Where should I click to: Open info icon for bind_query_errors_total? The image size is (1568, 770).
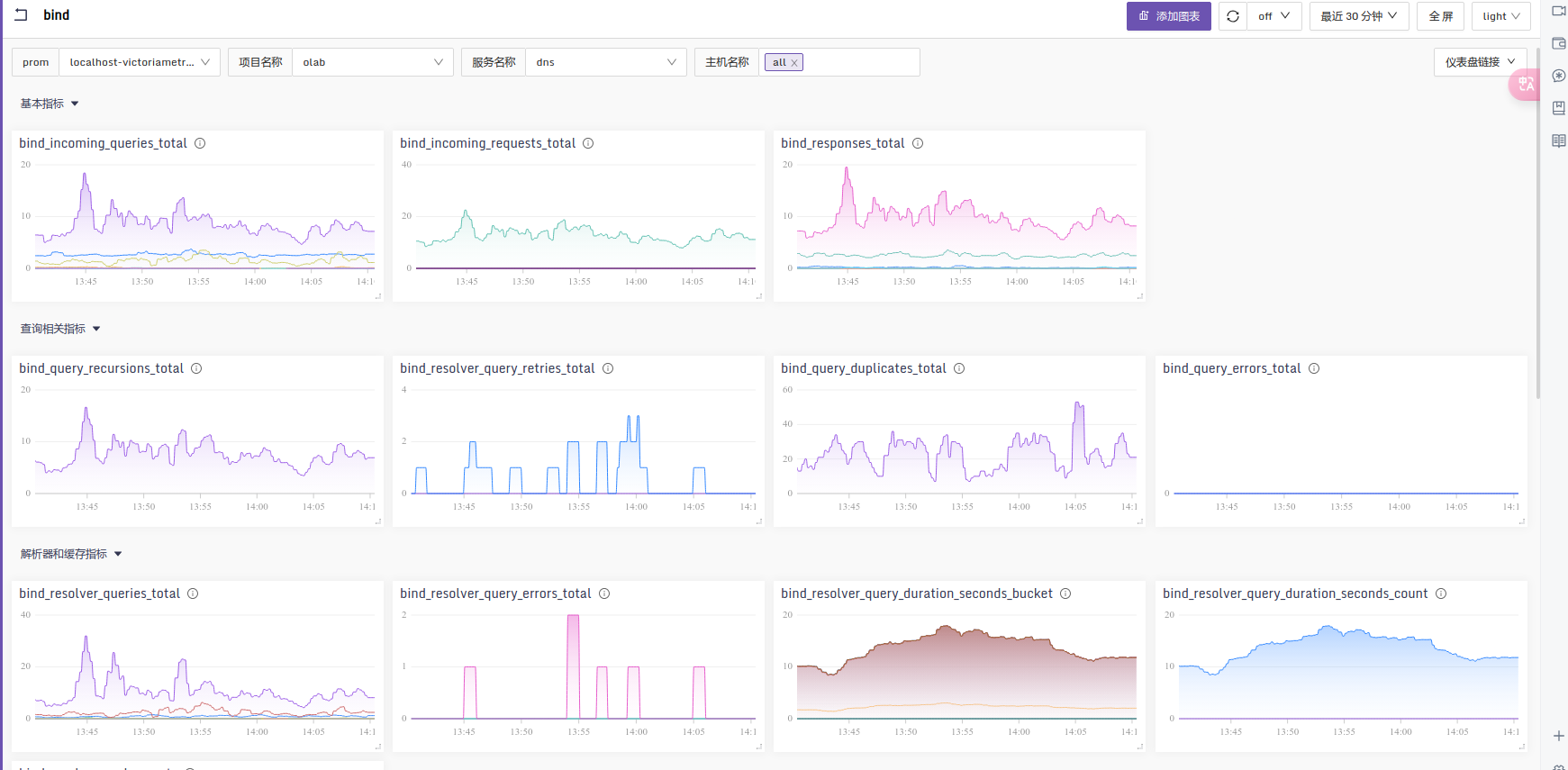[x=1314, y=368]
